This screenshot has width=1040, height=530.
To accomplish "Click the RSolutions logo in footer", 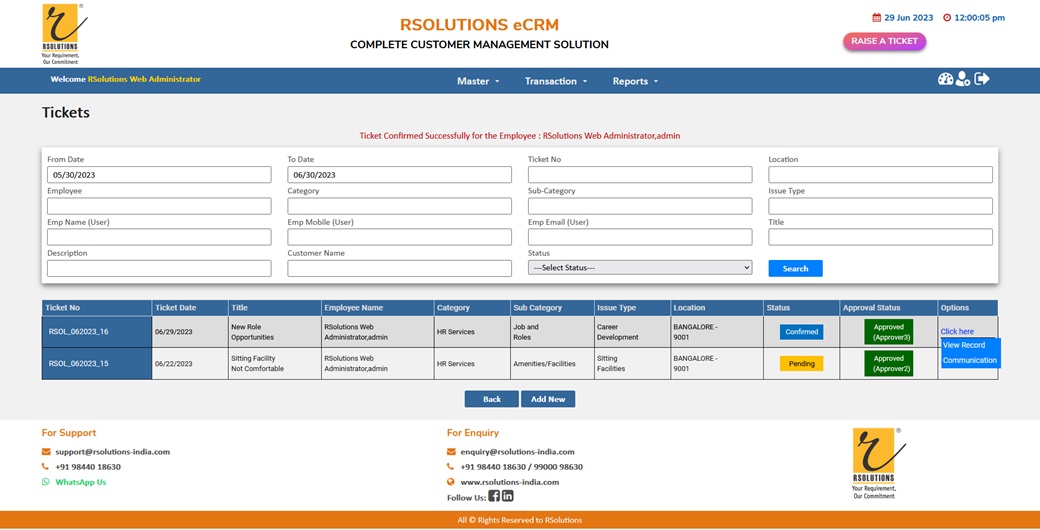I will pos(873,463).
